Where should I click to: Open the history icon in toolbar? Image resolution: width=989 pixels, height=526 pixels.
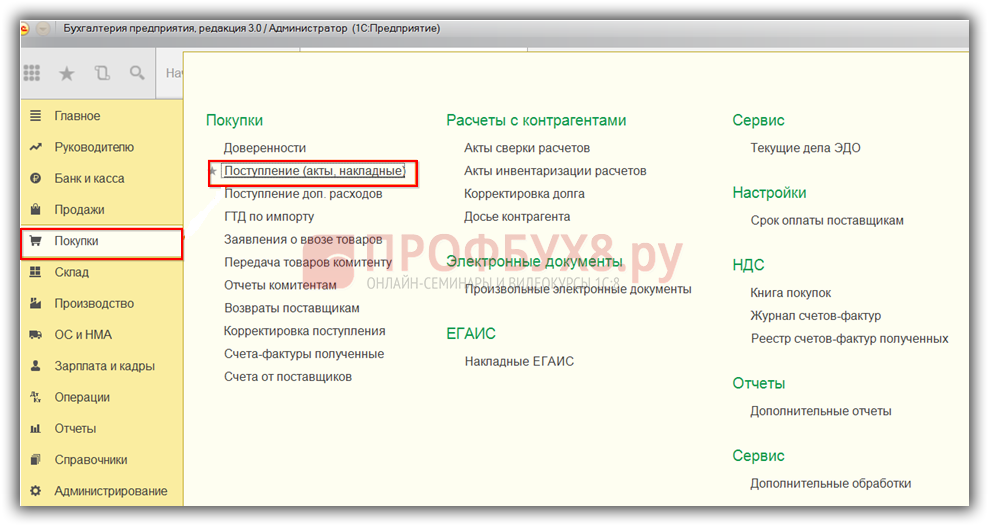(102, 73)
